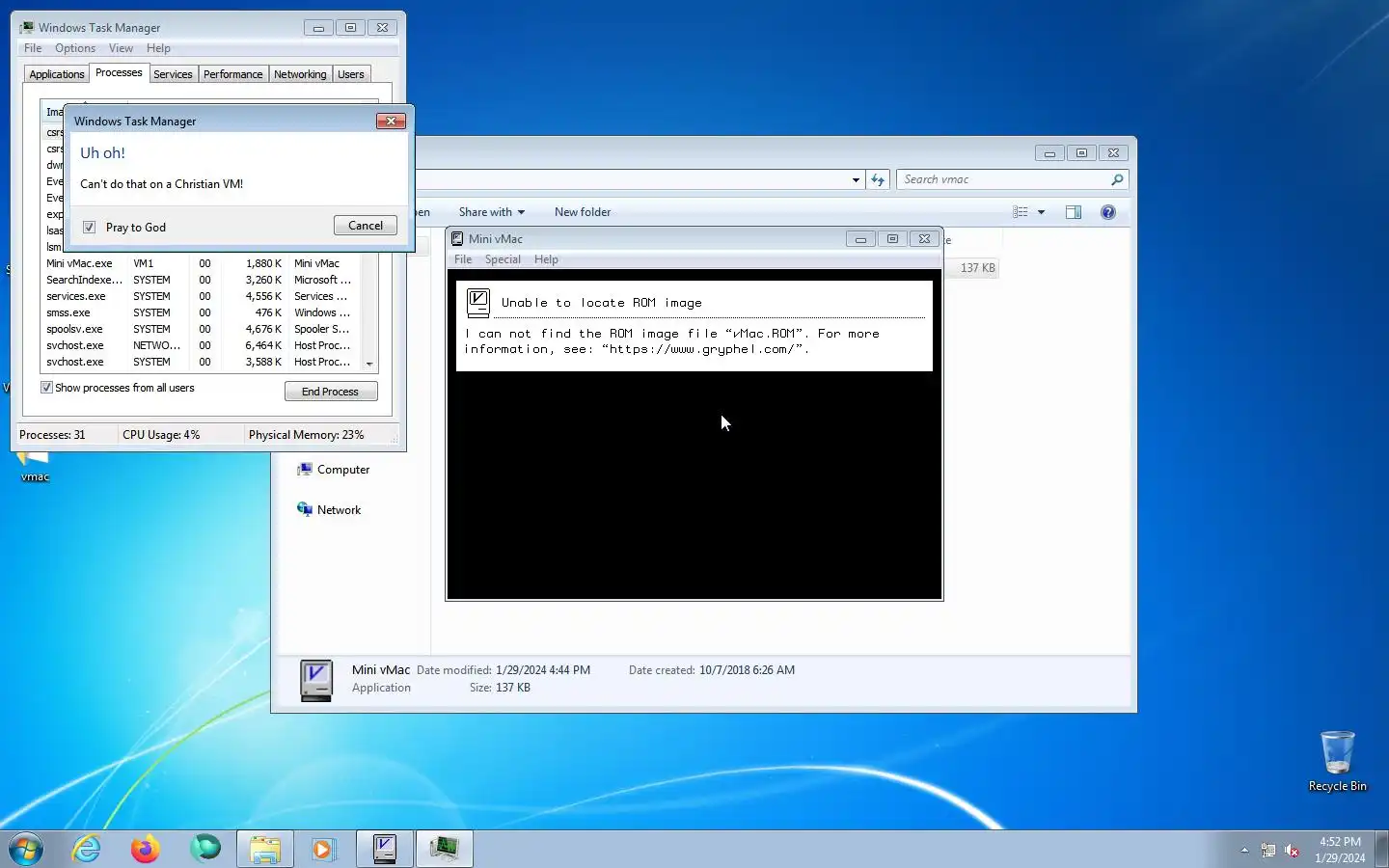Close the Uh oh error dialog
The image size is (1389, 868).
[x=391, y=121]
